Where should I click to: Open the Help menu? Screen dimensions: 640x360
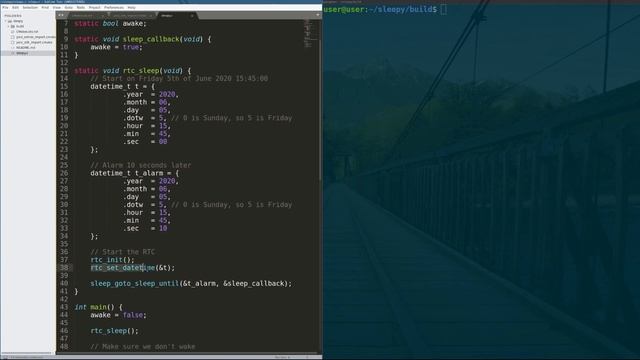131,7
